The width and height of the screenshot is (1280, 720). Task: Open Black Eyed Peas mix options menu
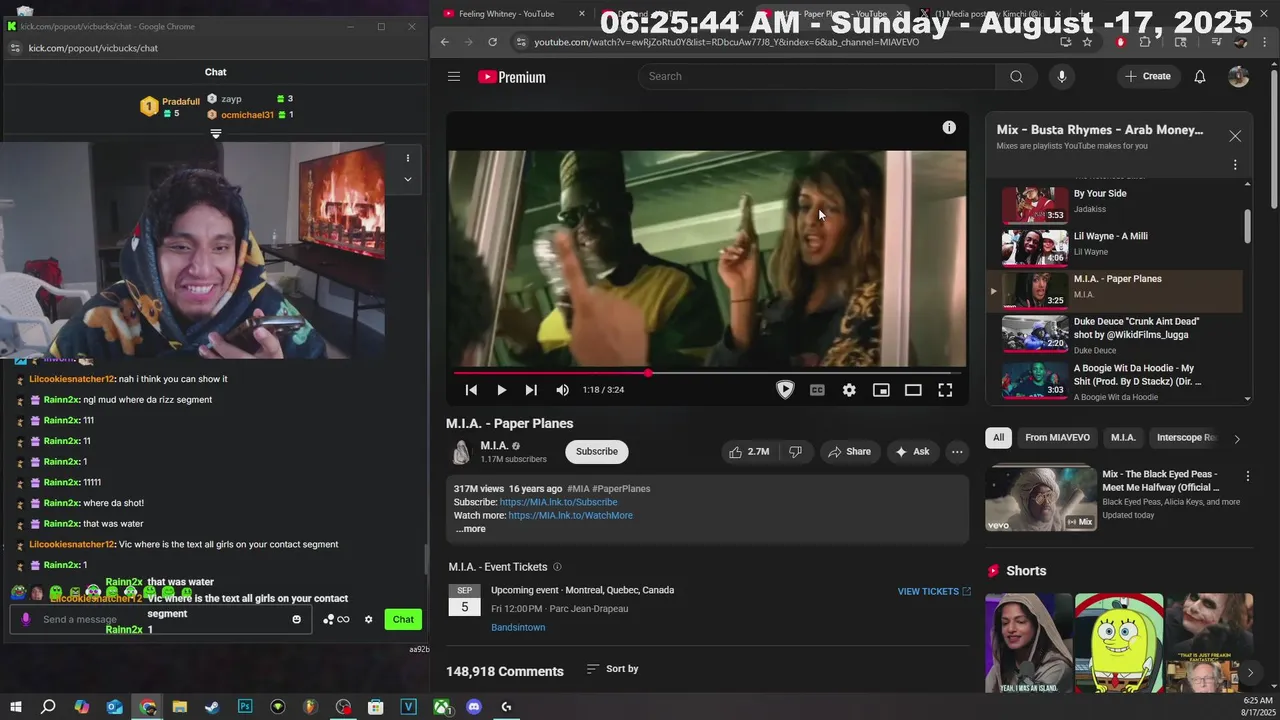pyautogui.click(x=1247, y=476)
